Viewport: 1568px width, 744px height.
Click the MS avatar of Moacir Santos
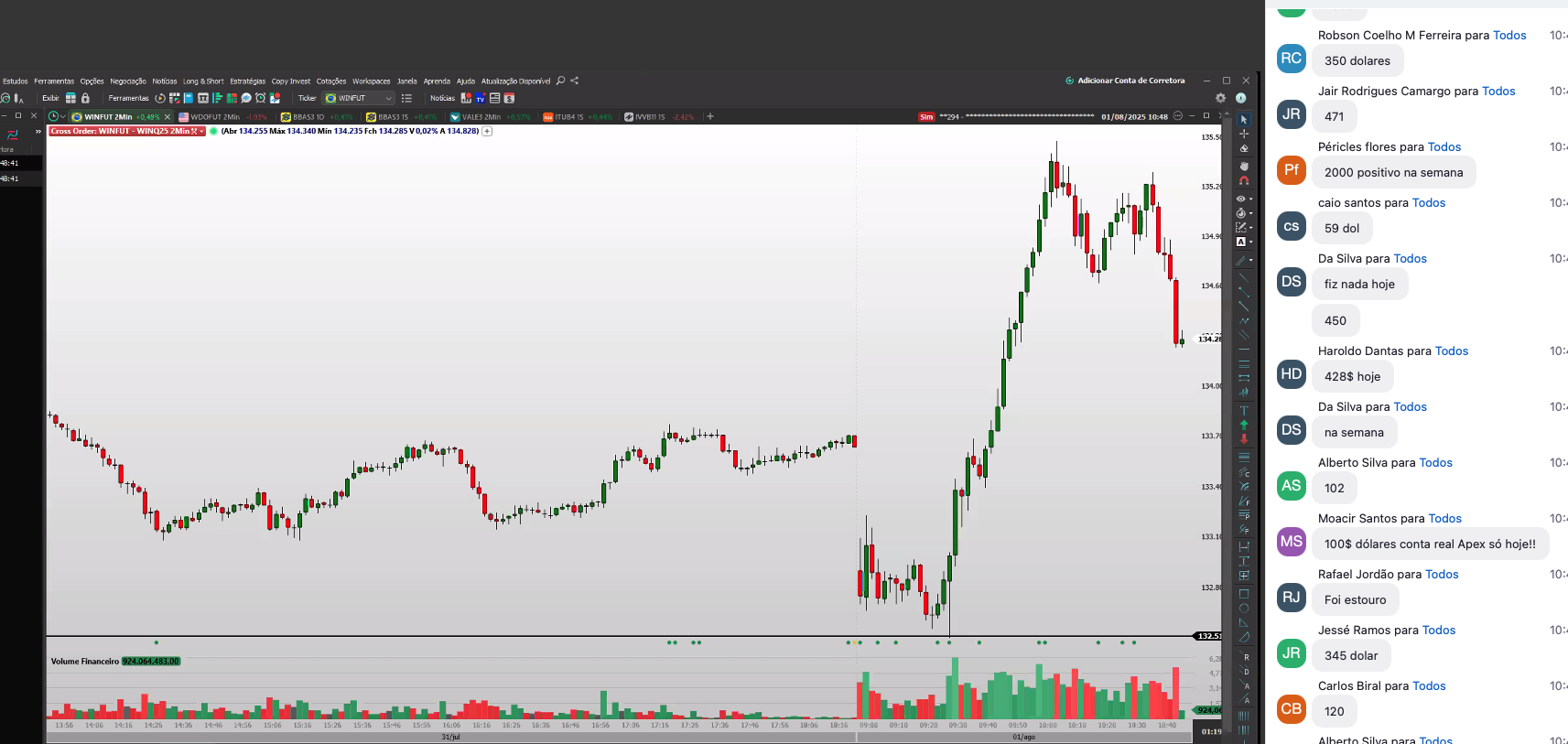point(1292,542)
